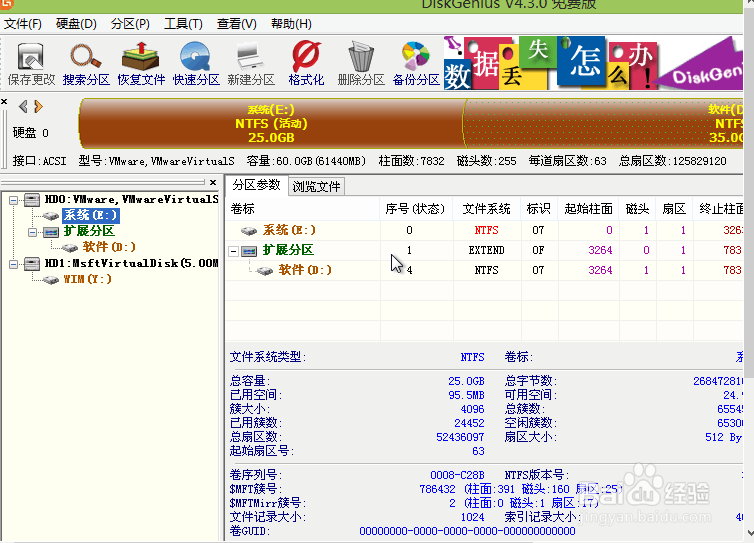Click the 系统(E:) 25.0GB partition bar
Screen dimensions: 754x543
coord(271,124)
